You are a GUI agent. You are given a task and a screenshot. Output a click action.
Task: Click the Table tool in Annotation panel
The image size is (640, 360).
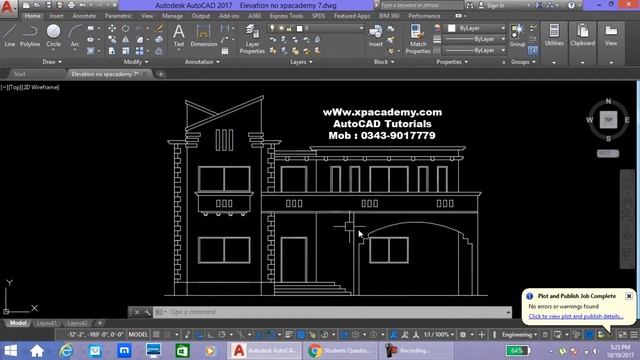point(225,51)
